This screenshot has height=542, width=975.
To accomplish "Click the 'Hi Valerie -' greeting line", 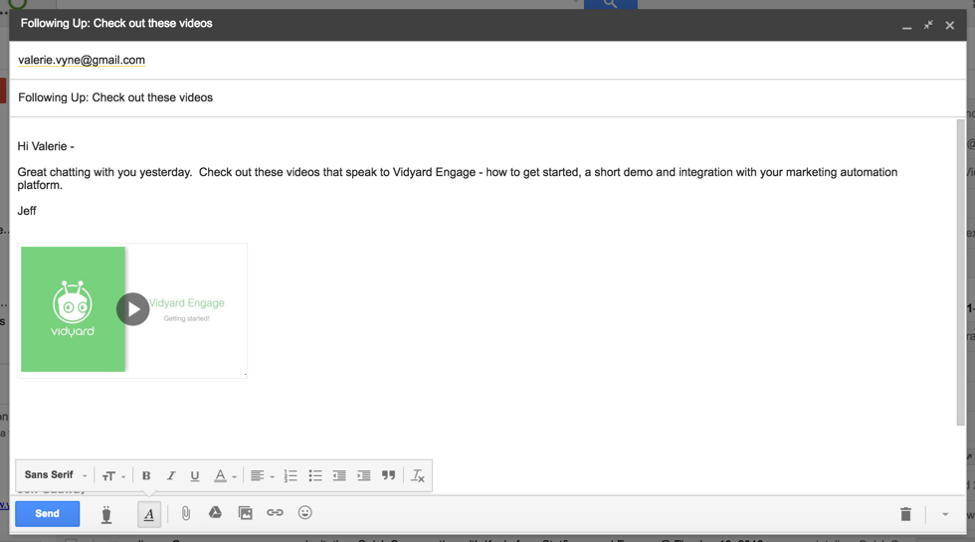I will [x=46, y=147].
